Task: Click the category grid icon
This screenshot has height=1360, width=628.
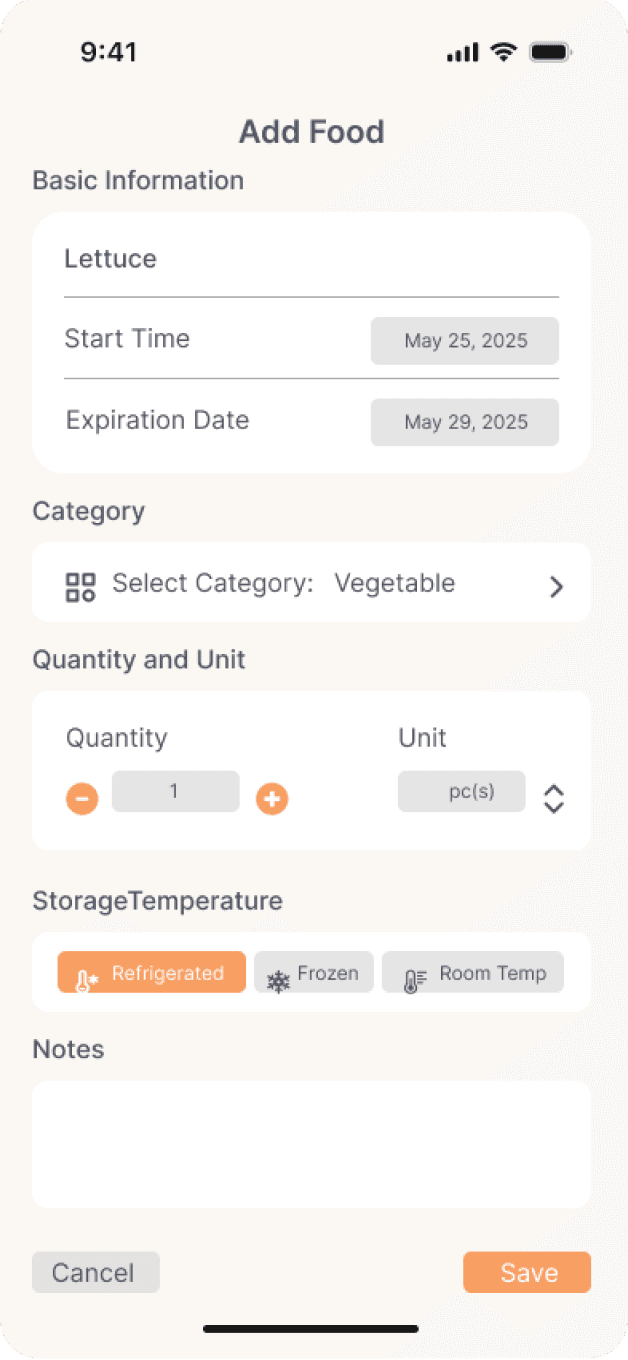Action: pos(80,587)
